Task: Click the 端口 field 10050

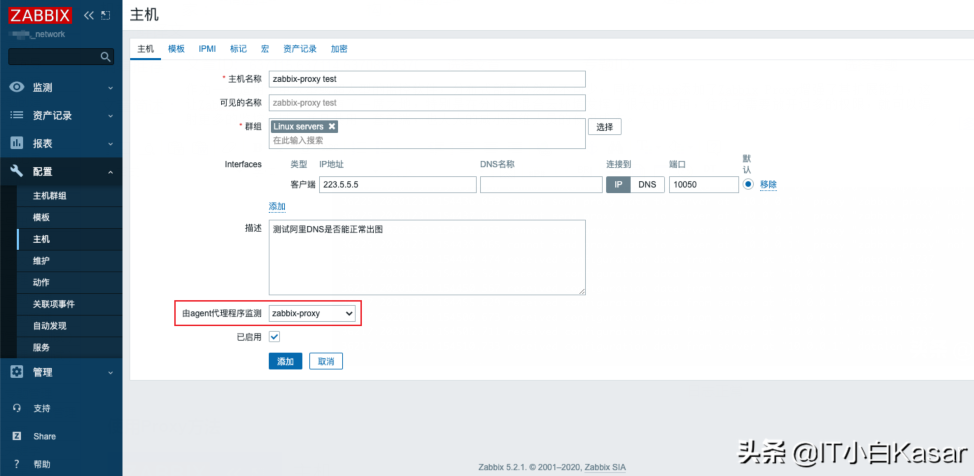Action: coord(704,185)
